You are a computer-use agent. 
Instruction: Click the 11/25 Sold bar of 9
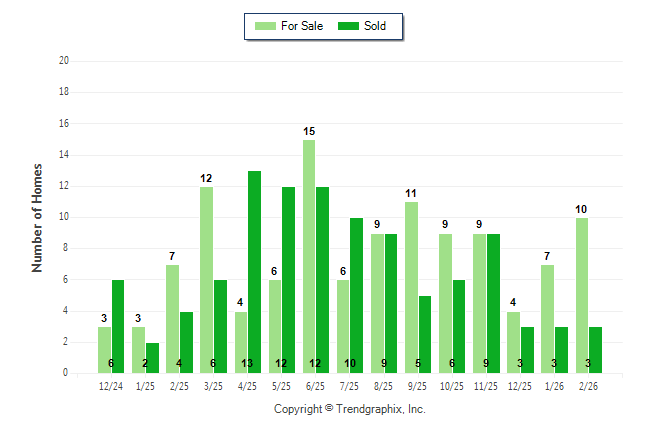pos(493,303)
